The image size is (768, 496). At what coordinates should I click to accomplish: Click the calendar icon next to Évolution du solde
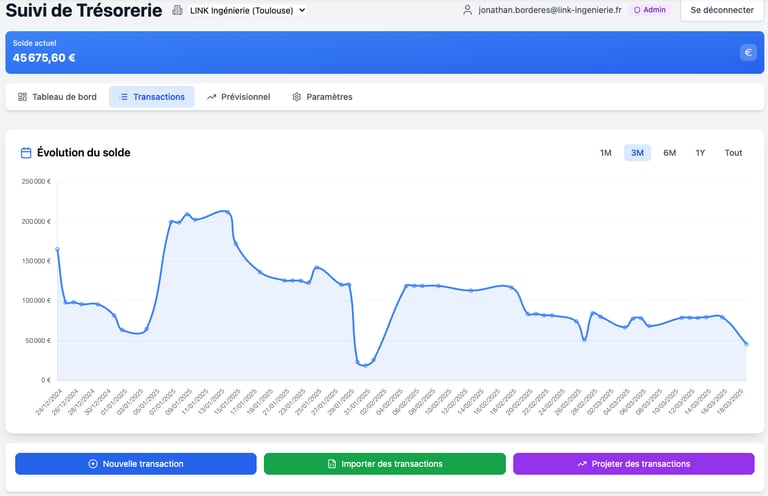[26, 153]
